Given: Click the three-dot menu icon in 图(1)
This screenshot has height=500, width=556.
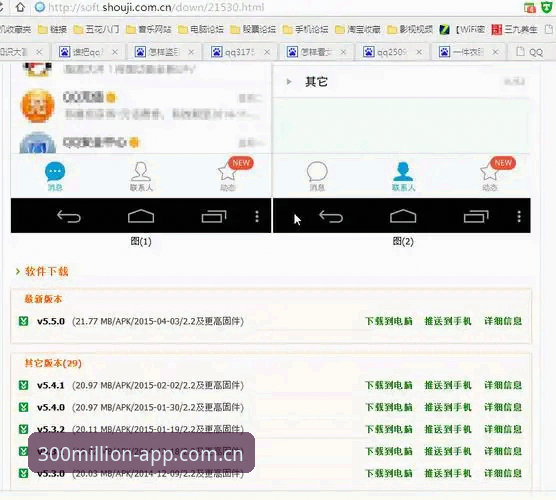Looking at the screenshot, I should point(257,216).
